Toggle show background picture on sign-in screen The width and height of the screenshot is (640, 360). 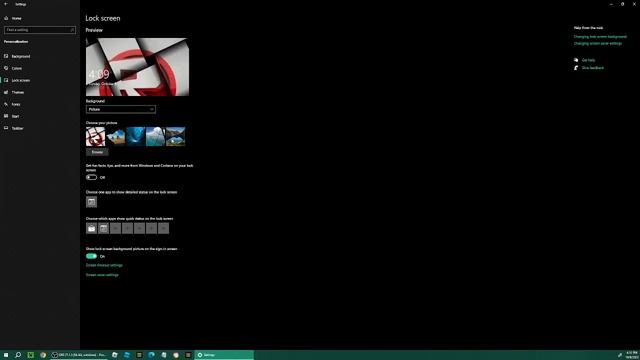pyautogui.click(x=91, y=256)
